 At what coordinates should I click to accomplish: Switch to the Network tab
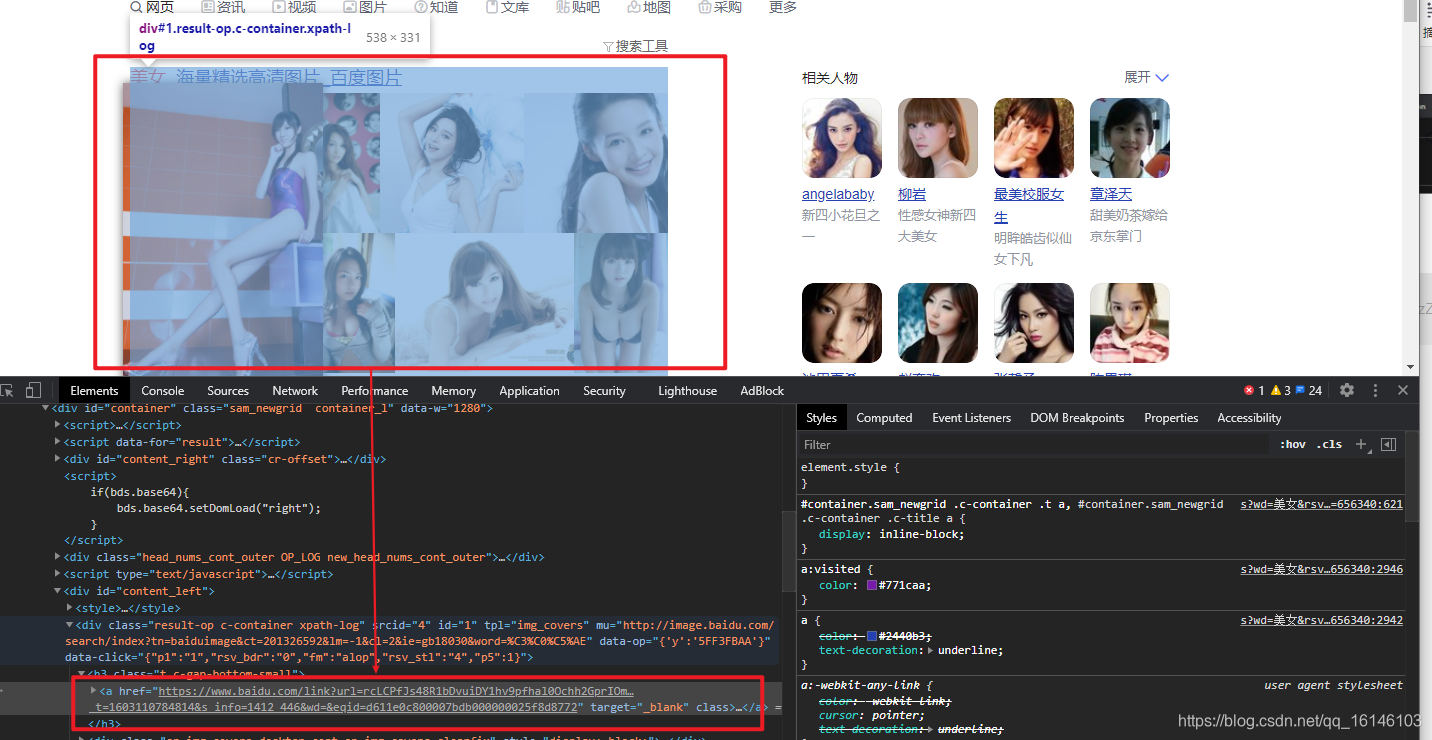[x=295, y=391]
